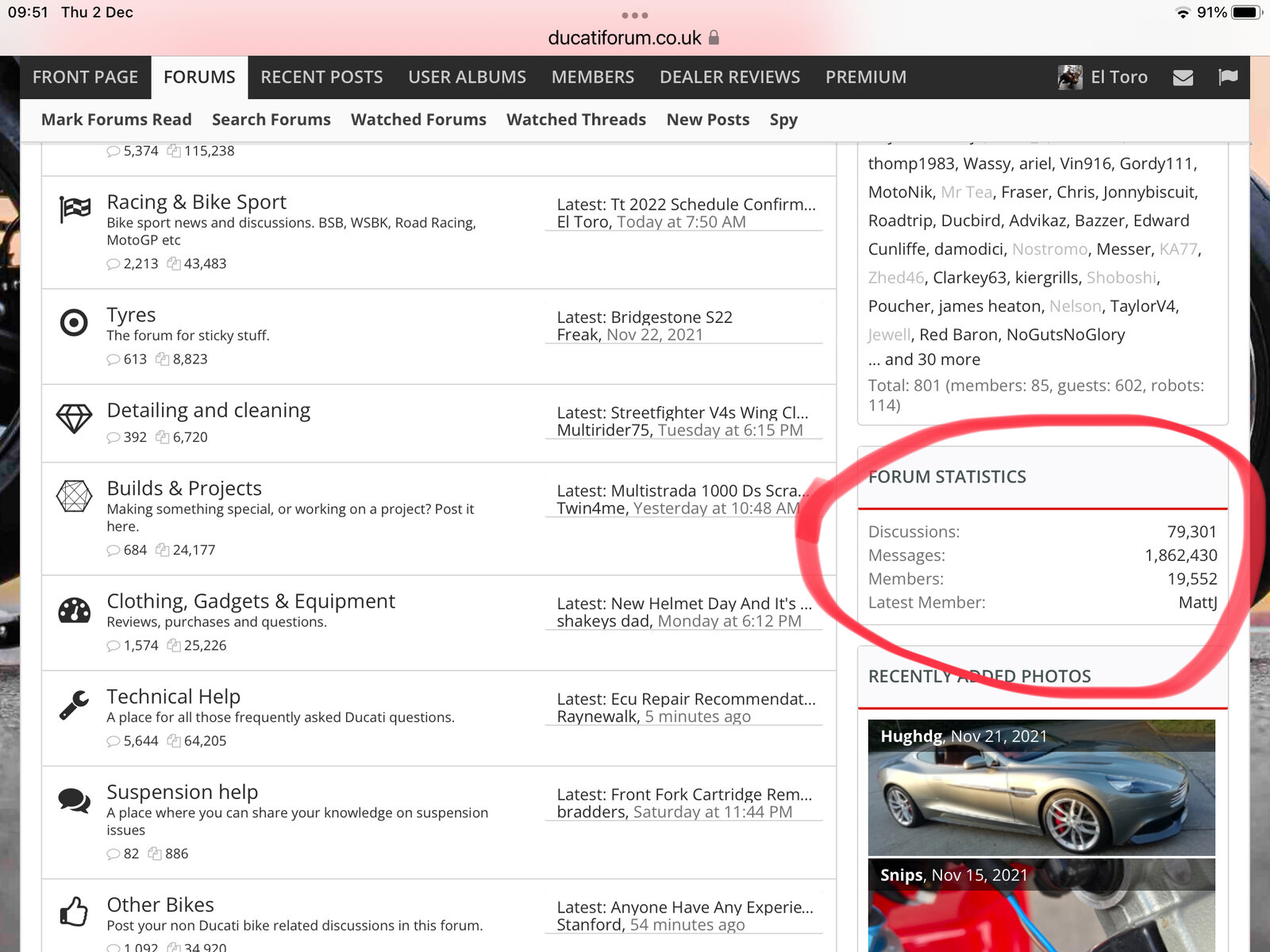The image size is (1270, 952).
Task: Click the New Posts link
Action: click(707, 120)
